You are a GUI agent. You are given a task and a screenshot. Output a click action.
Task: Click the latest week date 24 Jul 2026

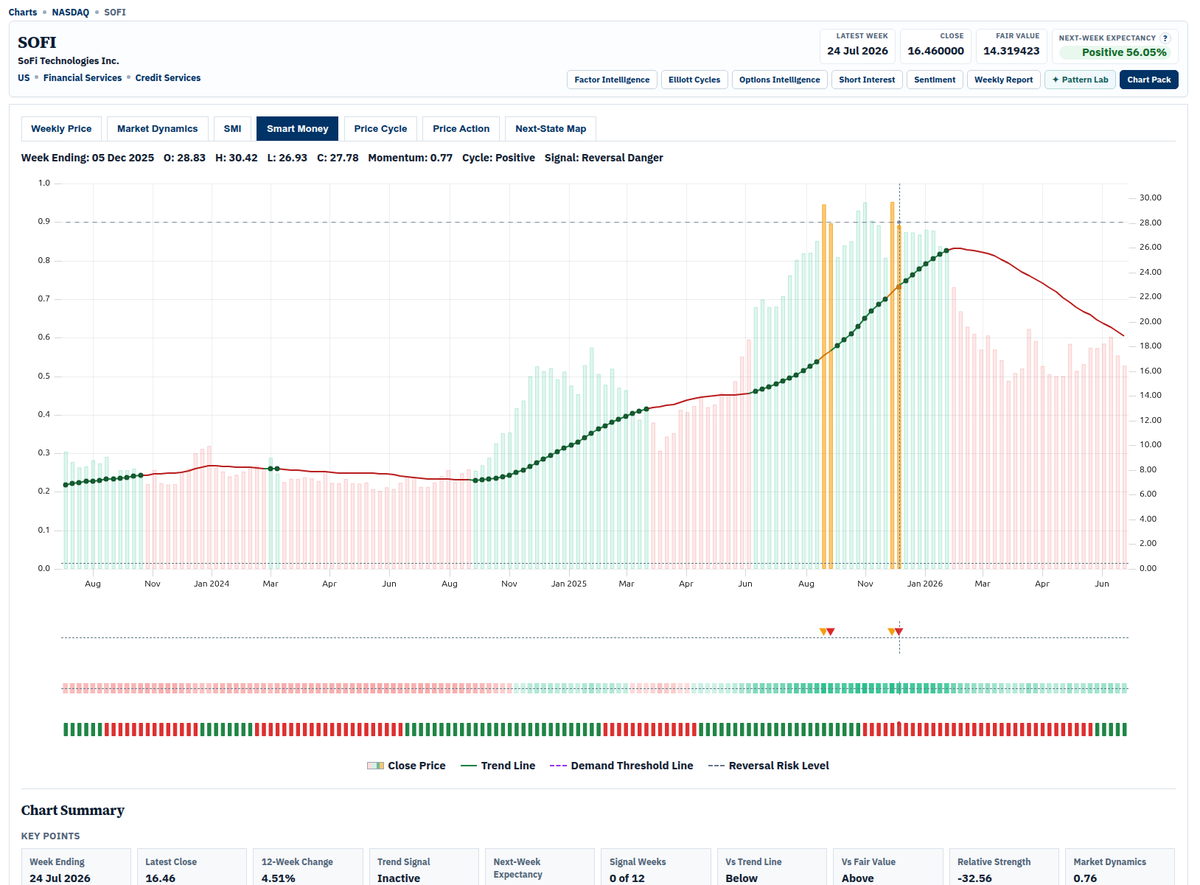857,51
